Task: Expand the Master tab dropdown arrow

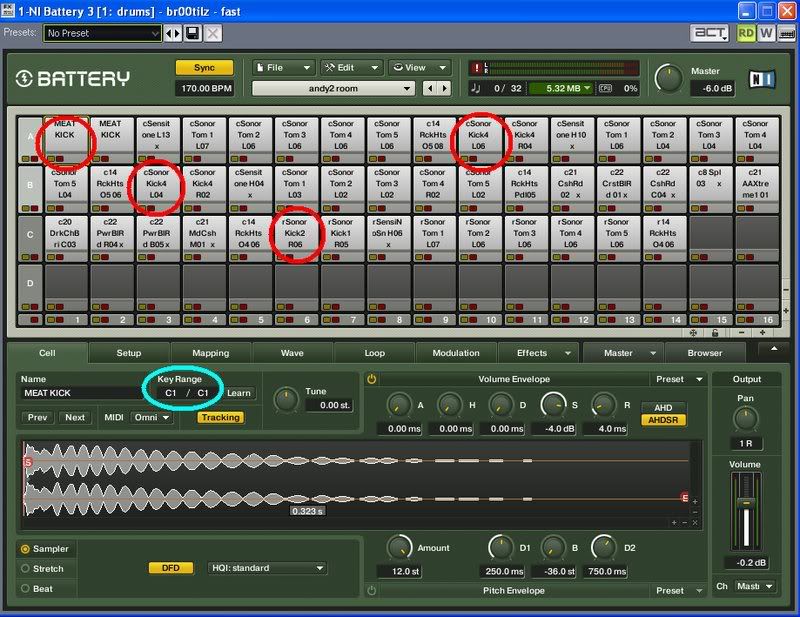Action: click(x=653, y=353)
